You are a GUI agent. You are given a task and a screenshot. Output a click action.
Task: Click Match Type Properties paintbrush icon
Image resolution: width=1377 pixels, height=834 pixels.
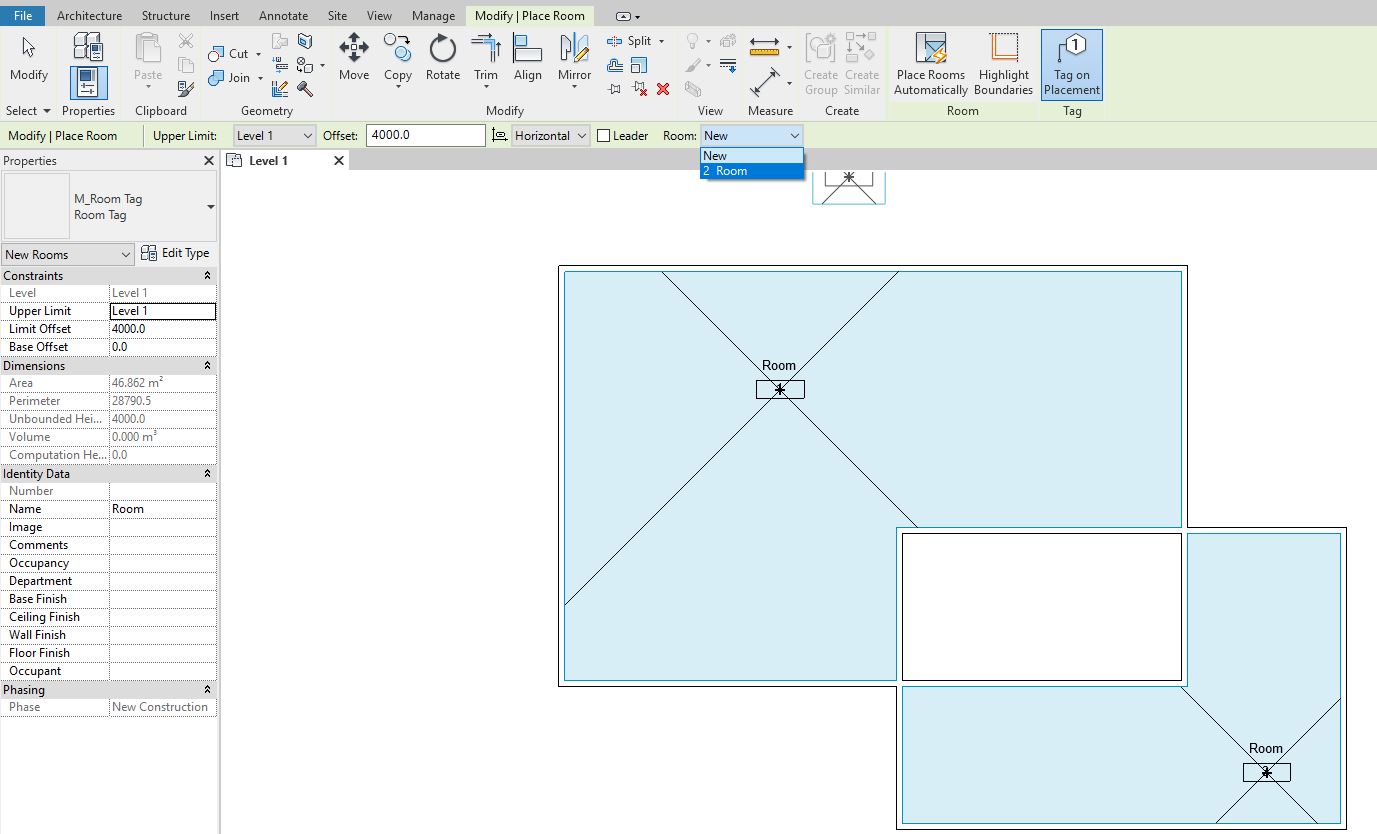[x=186, y=90]
